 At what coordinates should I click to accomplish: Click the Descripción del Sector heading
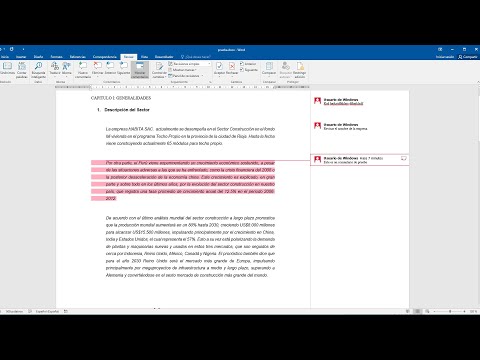point(127,110)
